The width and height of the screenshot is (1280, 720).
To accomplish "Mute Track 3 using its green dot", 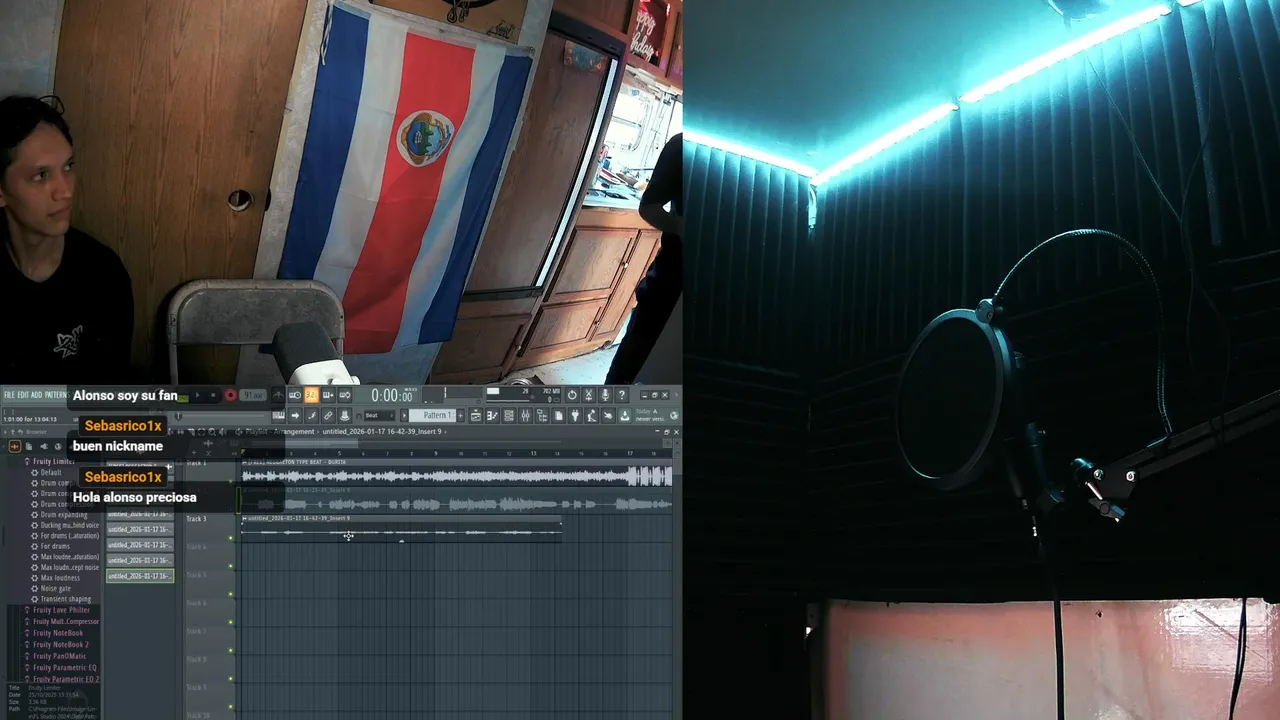I will (x=231, y=538).
